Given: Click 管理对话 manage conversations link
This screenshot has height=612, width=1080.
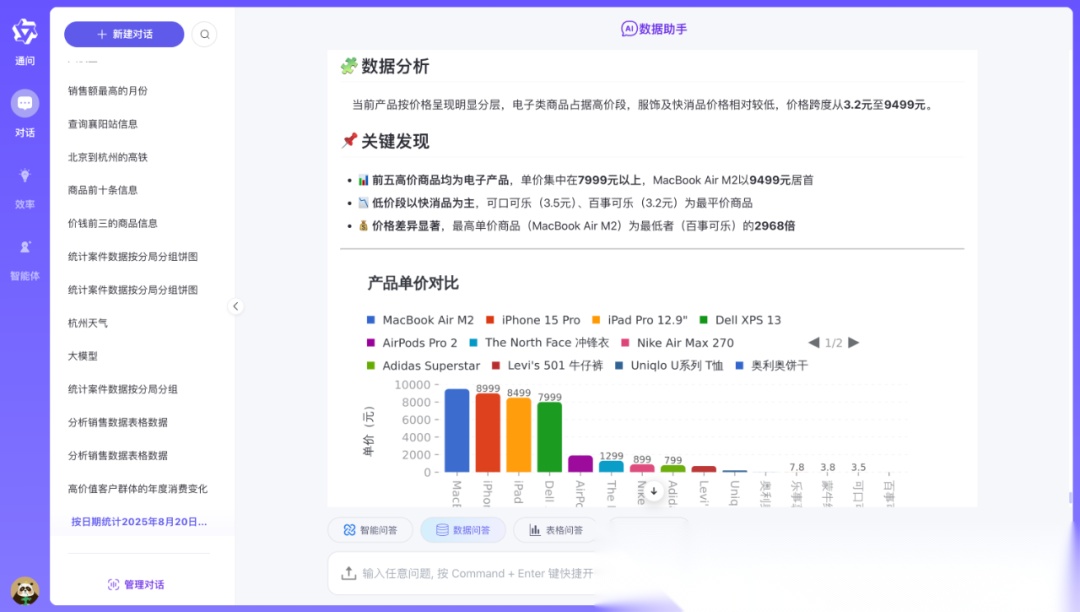Looking at the screenshot, I should (x=136, y=584).
